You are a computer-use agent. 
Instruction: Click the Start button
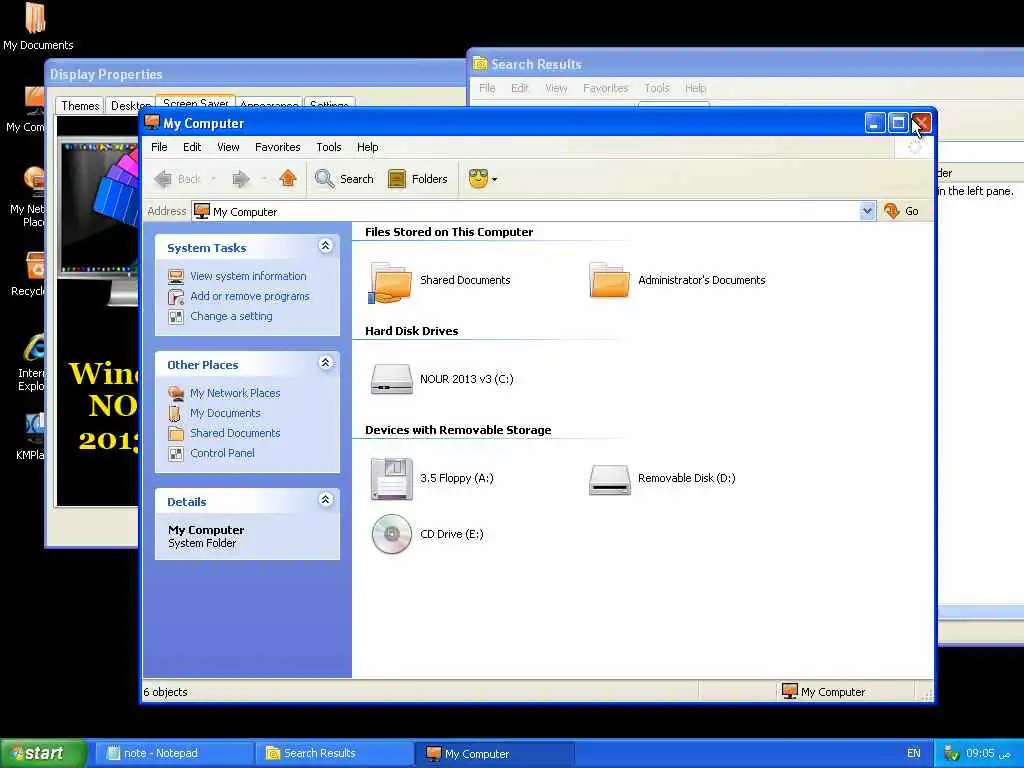(x=43, y=753)
